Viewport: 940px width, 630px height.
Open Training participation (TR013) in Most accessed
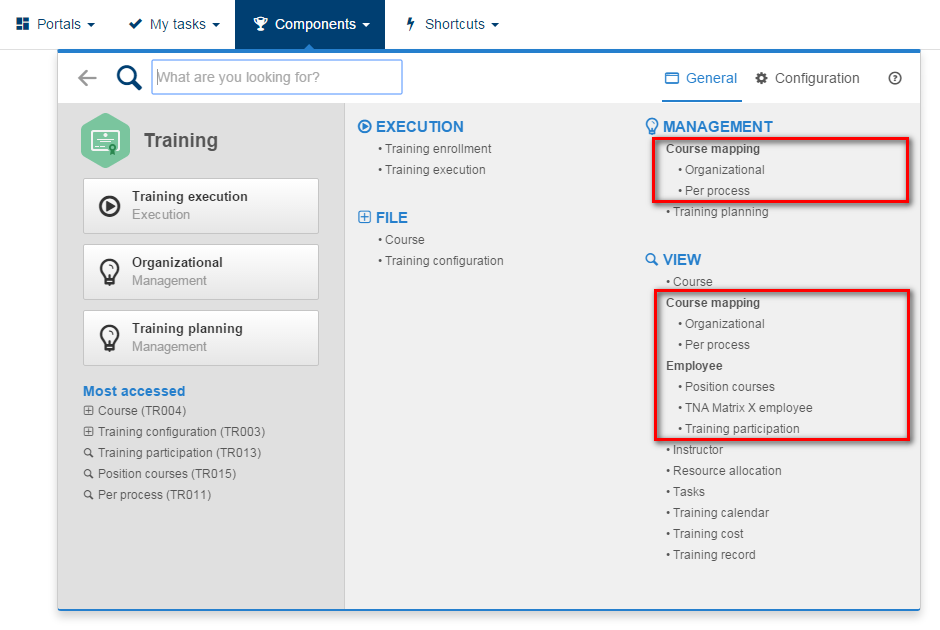coord(179,453)
